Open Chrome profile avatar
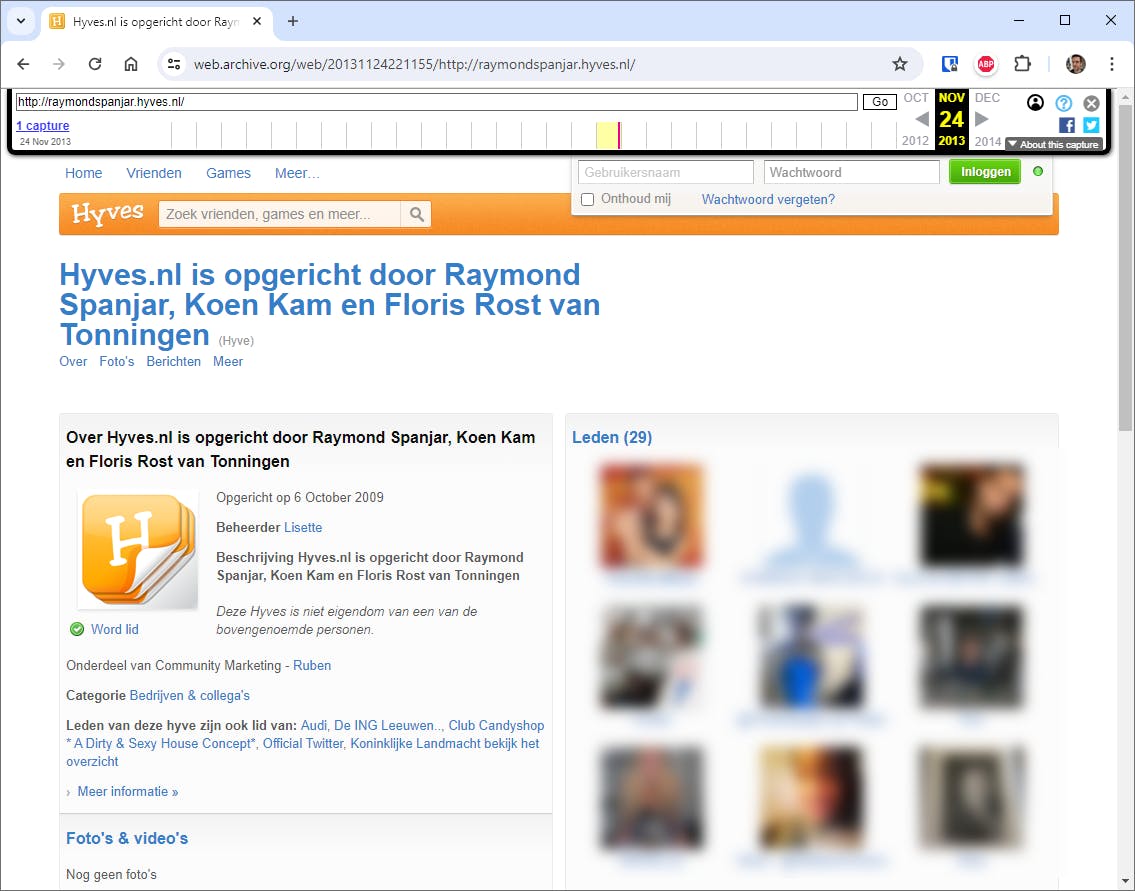 point(1076,64)
